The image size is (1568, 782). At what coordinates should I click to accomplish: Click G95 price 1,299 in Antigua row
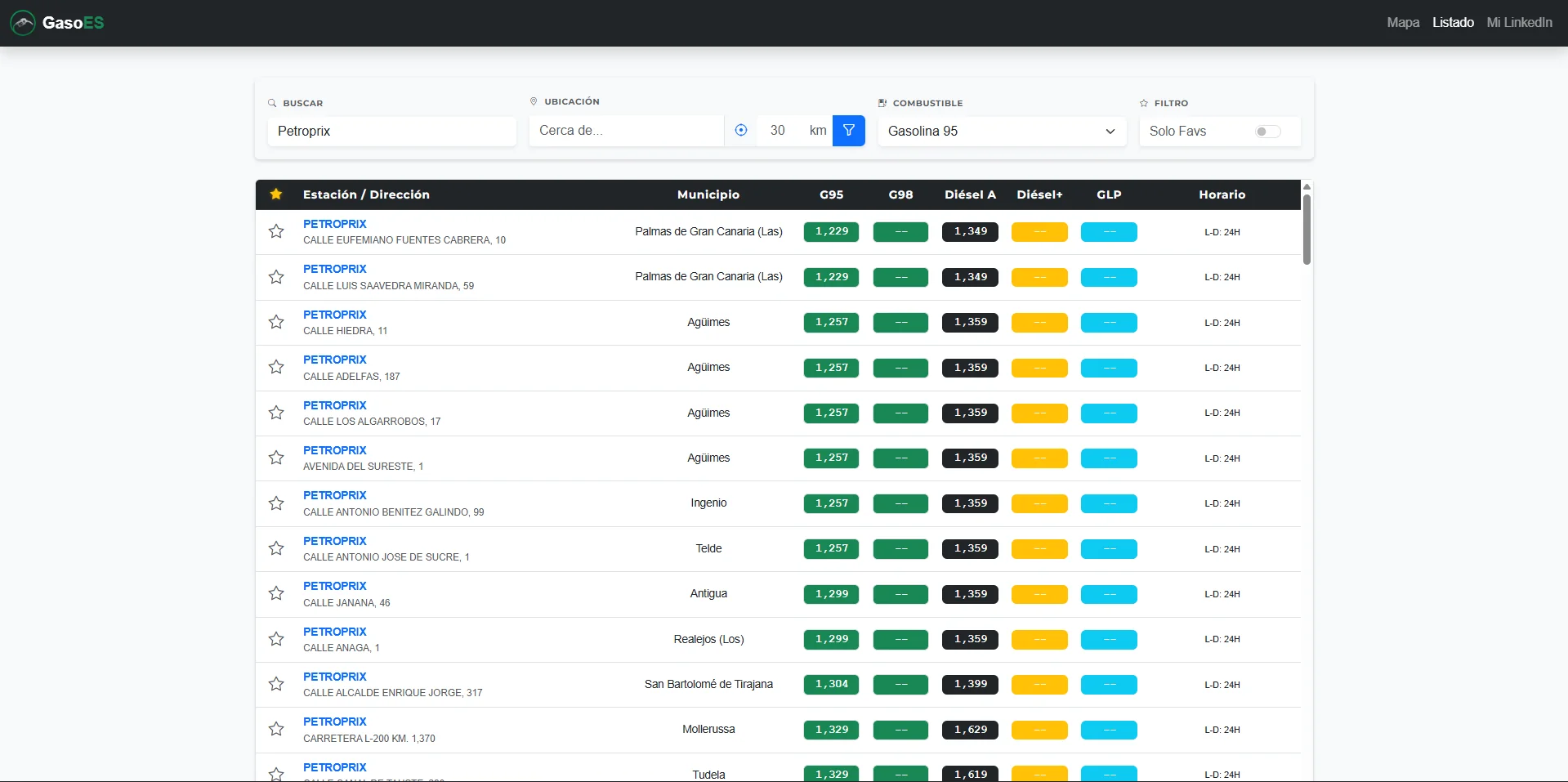point(831,594)
